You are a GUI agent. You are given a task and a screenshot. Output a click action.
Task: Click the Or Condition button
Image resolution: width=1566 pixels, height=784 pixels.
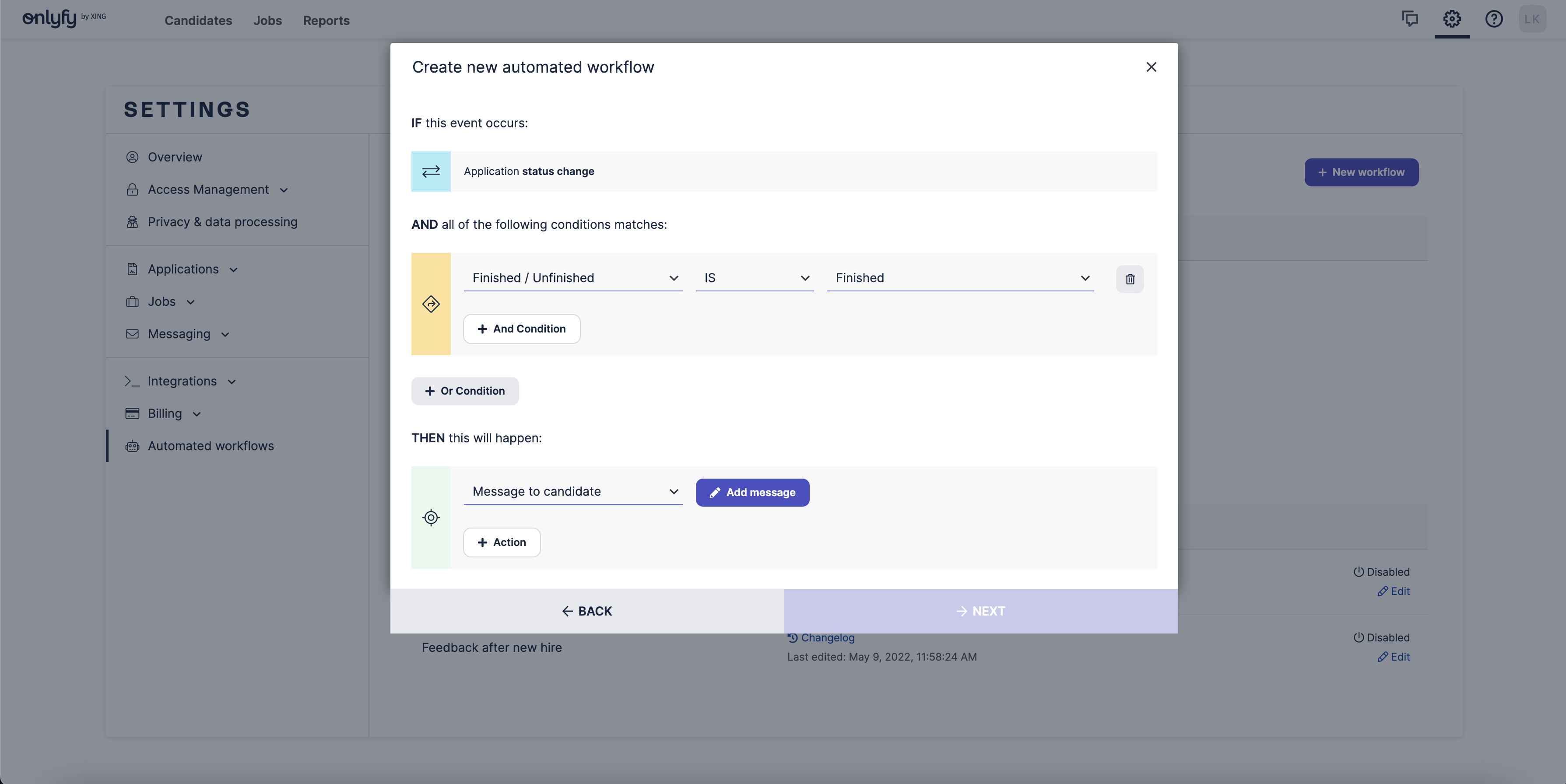pyautogui.click(x=465, y=391)
